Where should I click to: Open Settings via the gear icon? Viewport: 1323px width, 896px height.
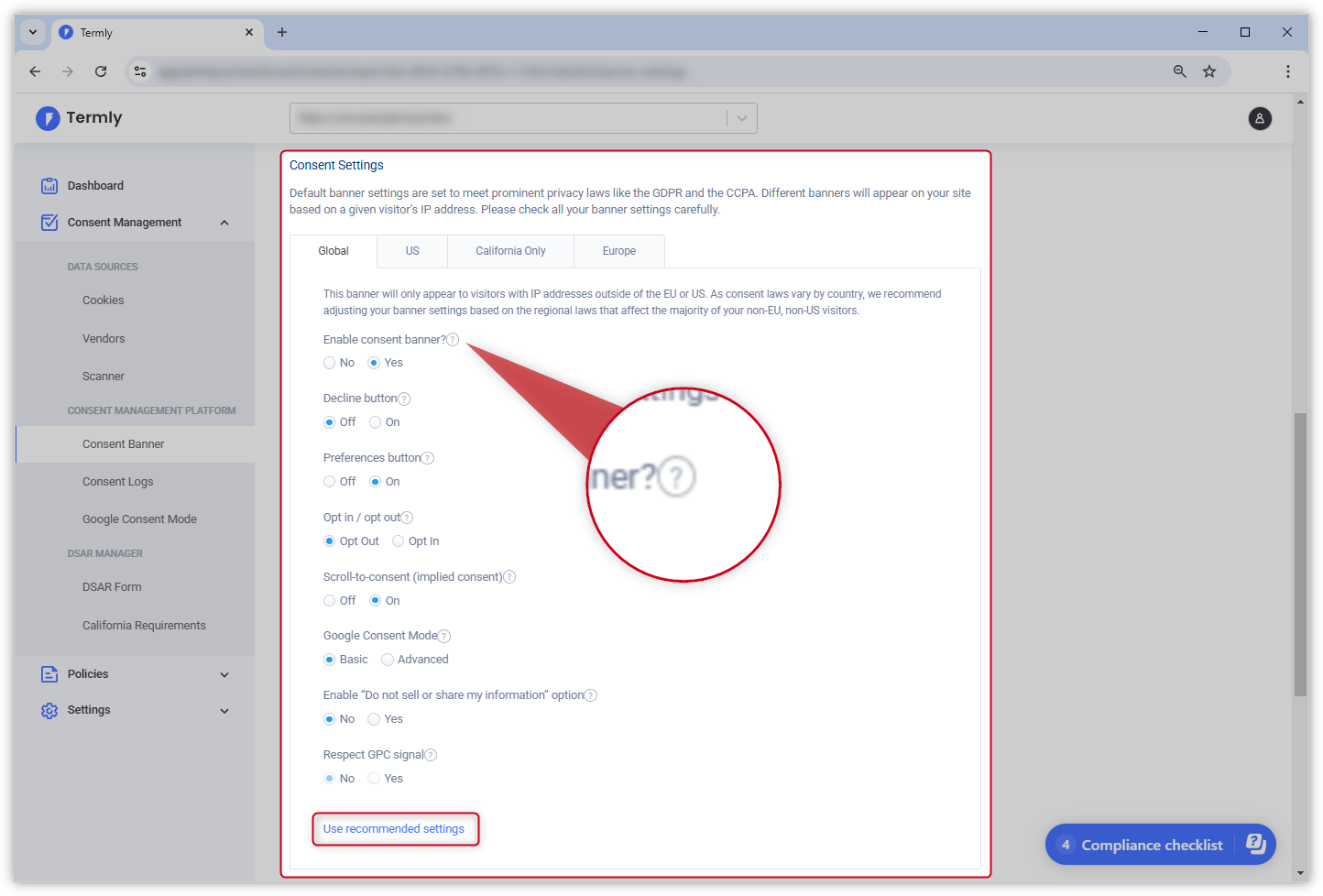[49, 709]
